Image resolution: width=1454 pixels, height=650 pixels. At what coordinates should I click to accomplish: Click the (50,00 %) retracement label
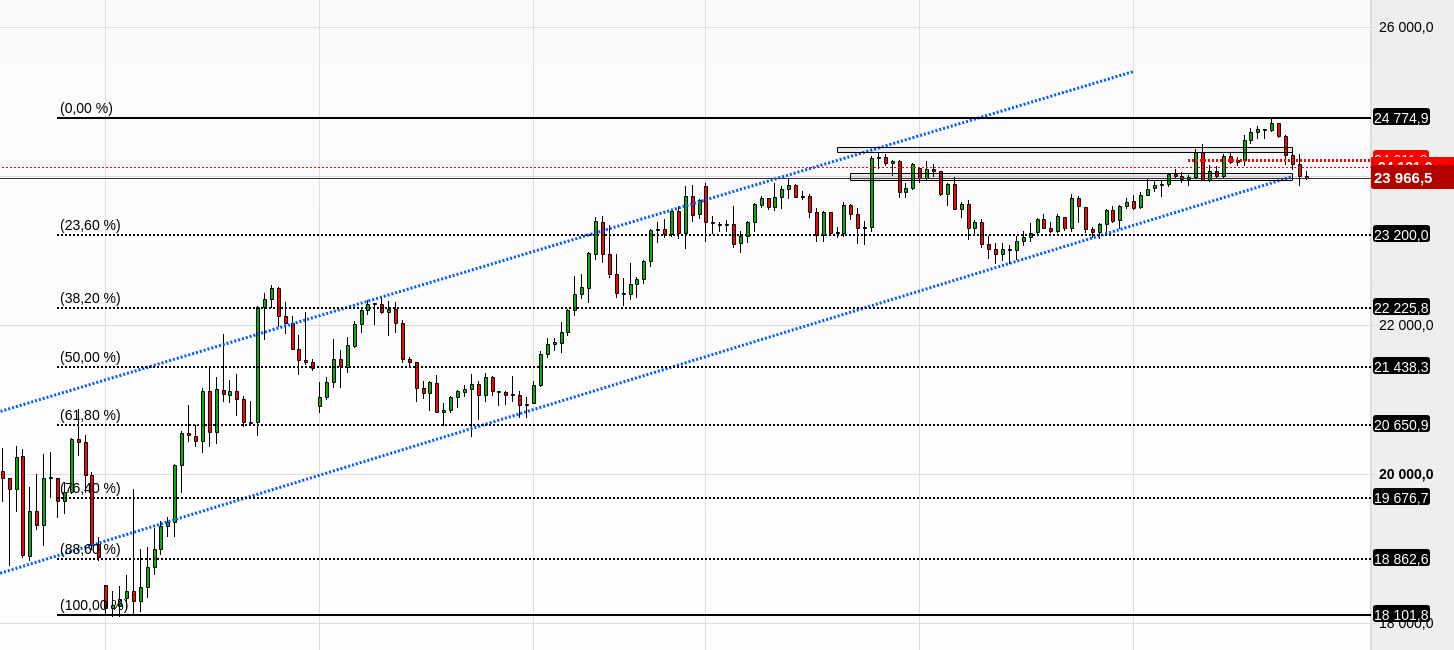90,357
